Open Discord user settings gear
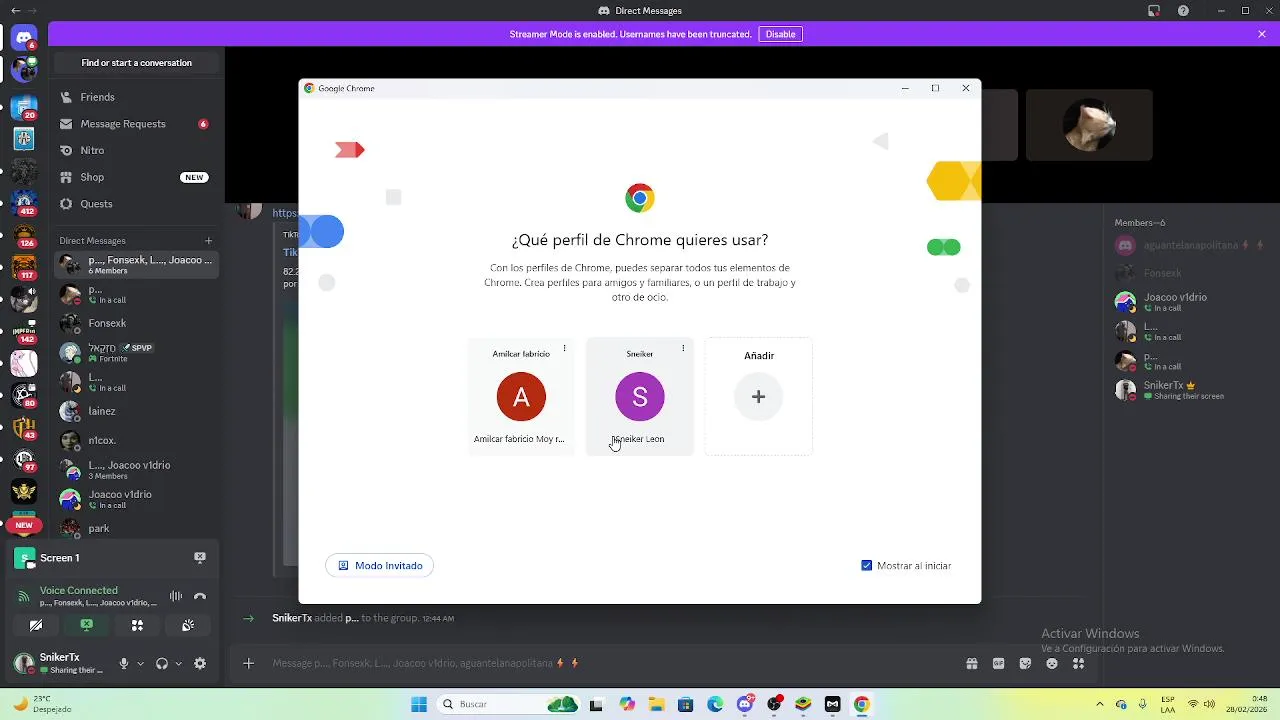Image resolution: width=1280 pixels, height=720 pixels. pos(200,663)
